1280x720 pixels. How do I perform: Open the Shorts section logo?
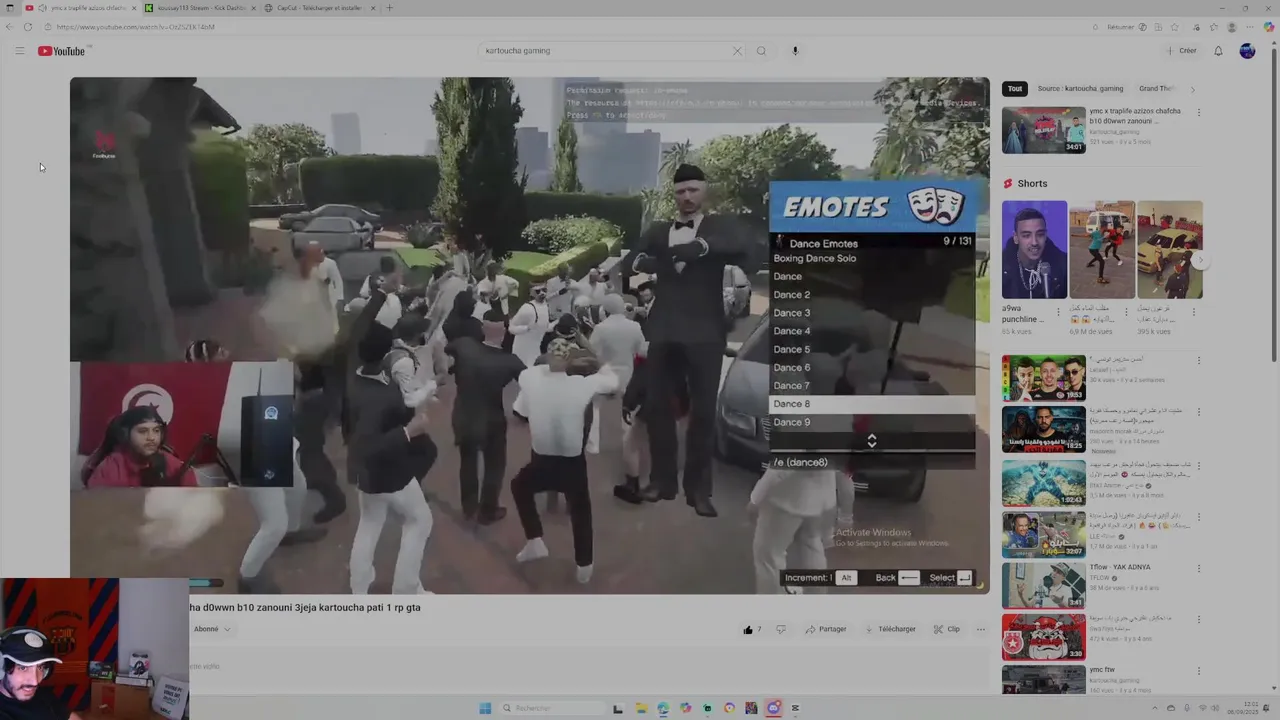click(x=1008, y=184)
